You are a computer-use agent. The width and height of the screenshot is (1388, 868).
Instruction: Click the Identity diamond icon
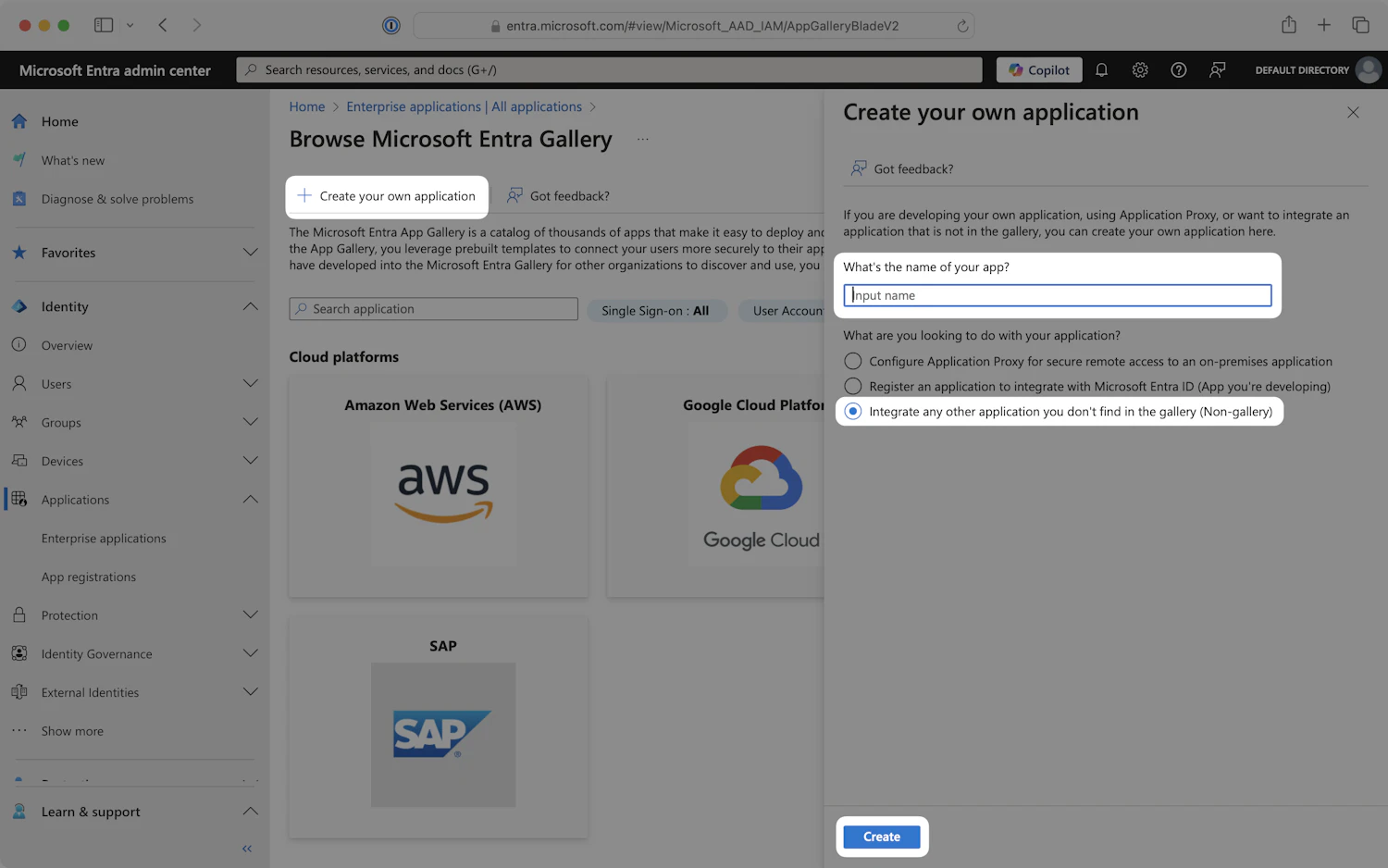pyautogui.click(x=19, y=306)
